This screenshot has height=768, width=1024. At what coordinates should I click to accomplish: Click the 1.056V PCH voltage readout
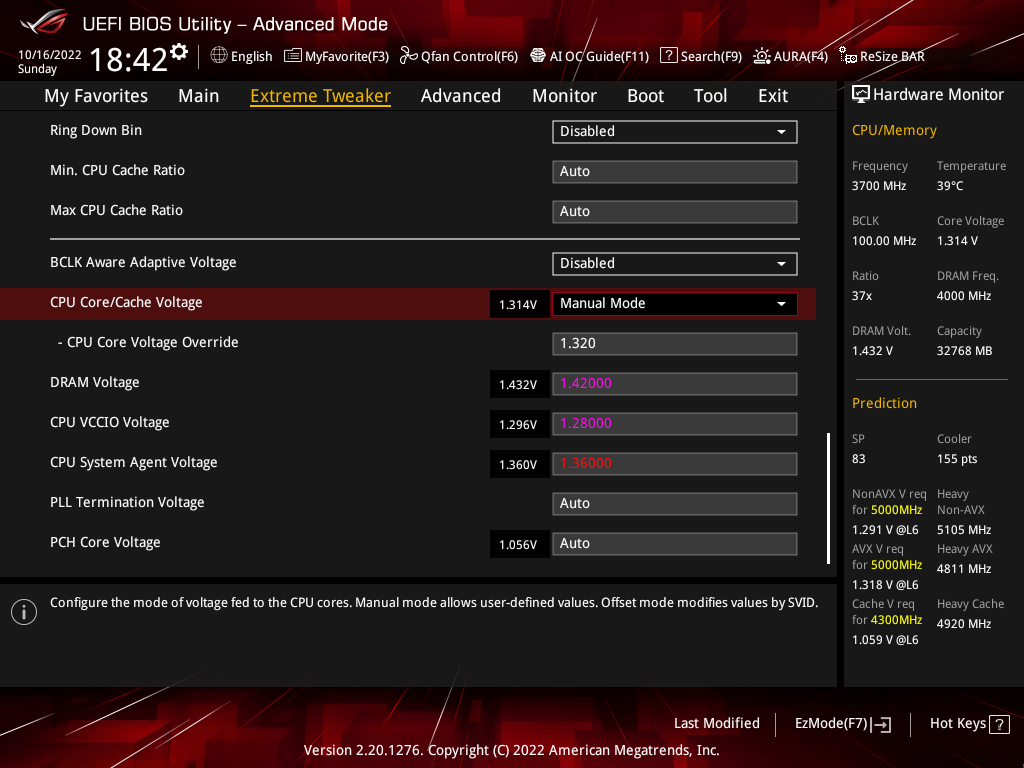[x=519, y=545]
